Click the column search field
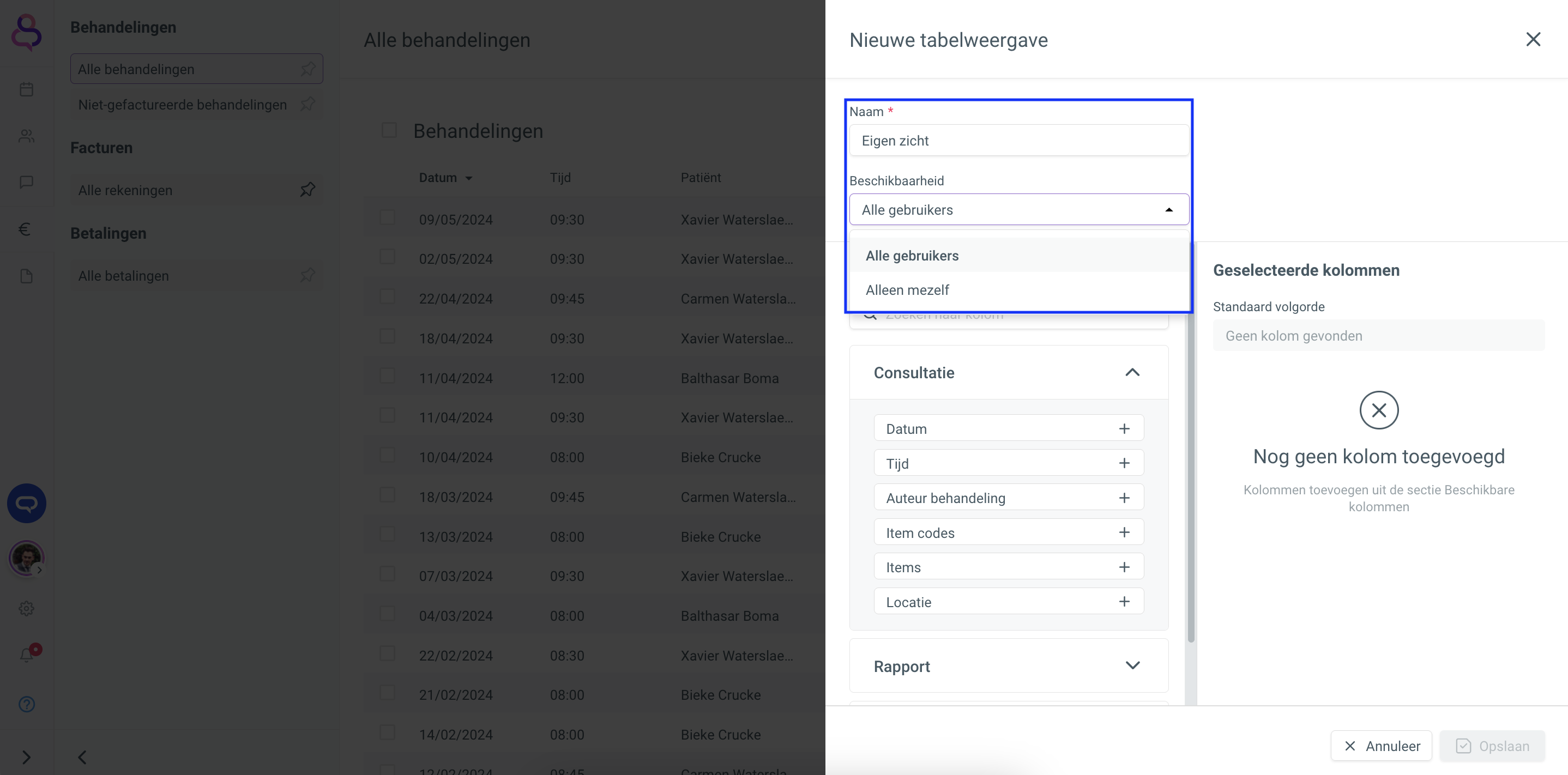The height and width of the screenshot is (775, 1568). pyautogui.click(x=1009, y=319)
